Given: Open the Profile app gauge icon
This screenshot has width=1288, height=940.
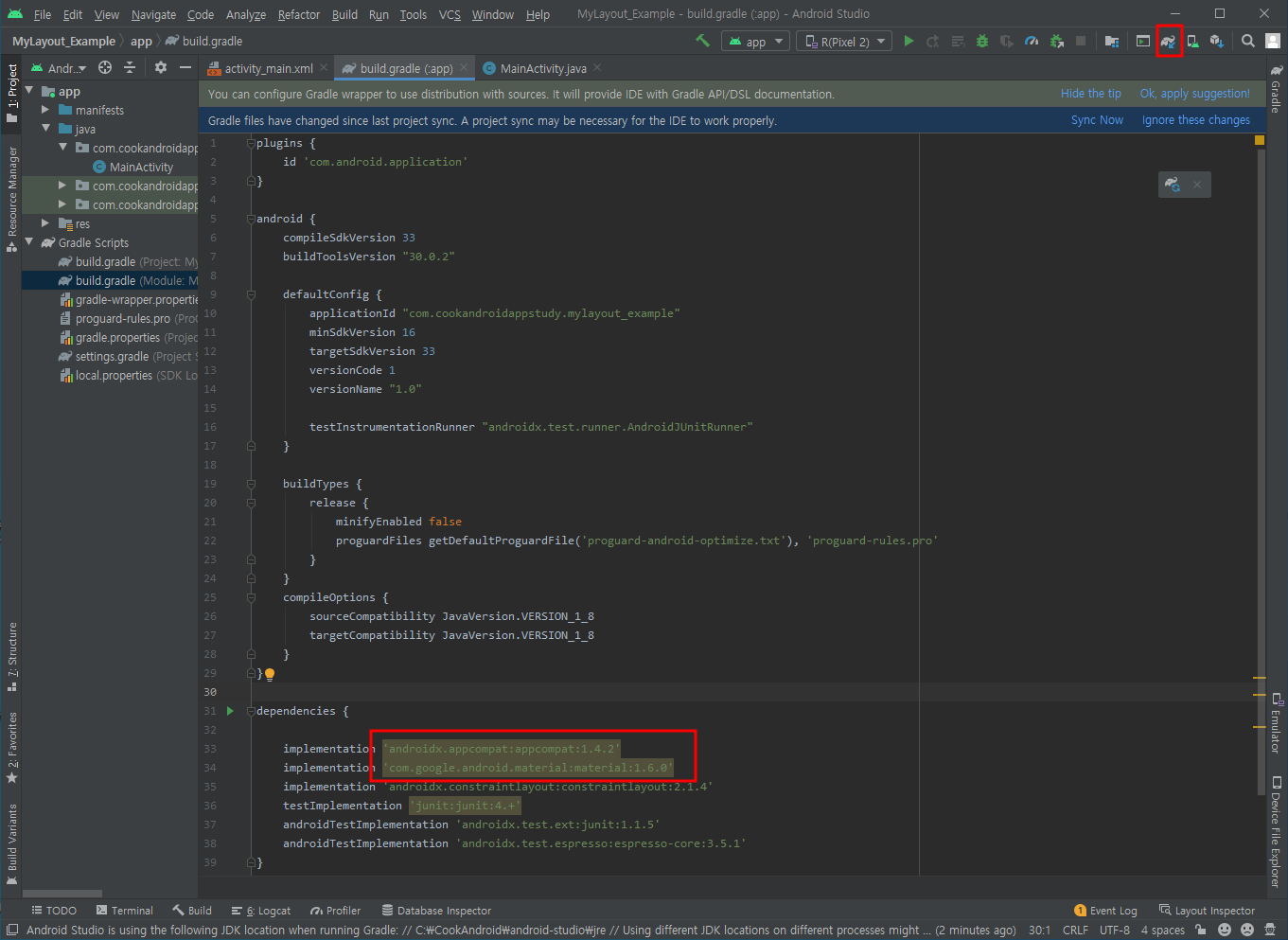Looking at the screenshot, I should (1032, 41).
